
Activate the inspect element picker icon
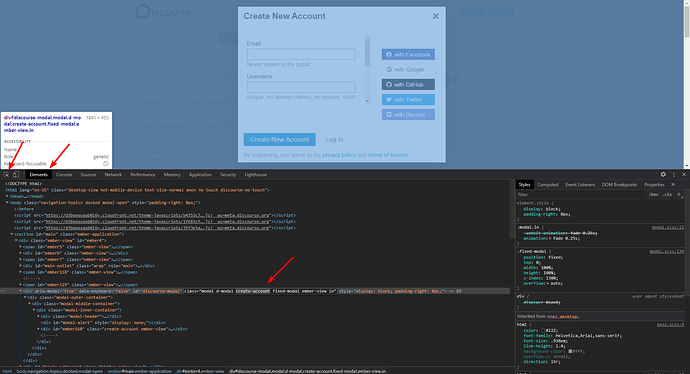click(6, 175)
